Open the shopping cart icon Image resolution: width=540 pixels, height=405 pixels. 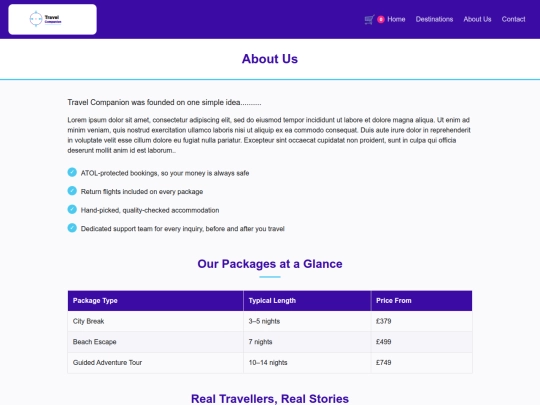click(x=369, y=20)
